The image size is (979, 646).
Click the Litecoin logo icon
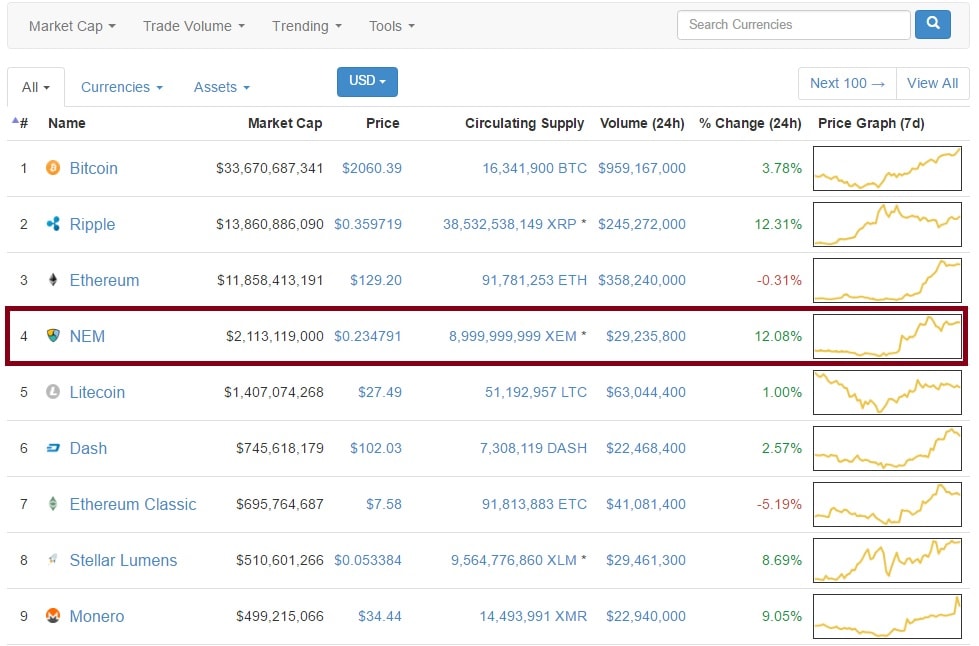pos(53,392)
